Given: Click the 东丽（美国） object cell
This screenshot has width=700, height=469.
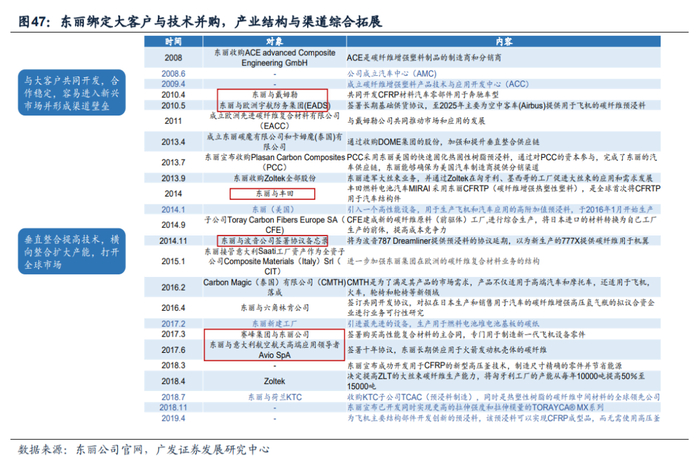Looking at the screenshot, I should click(275, 209).
